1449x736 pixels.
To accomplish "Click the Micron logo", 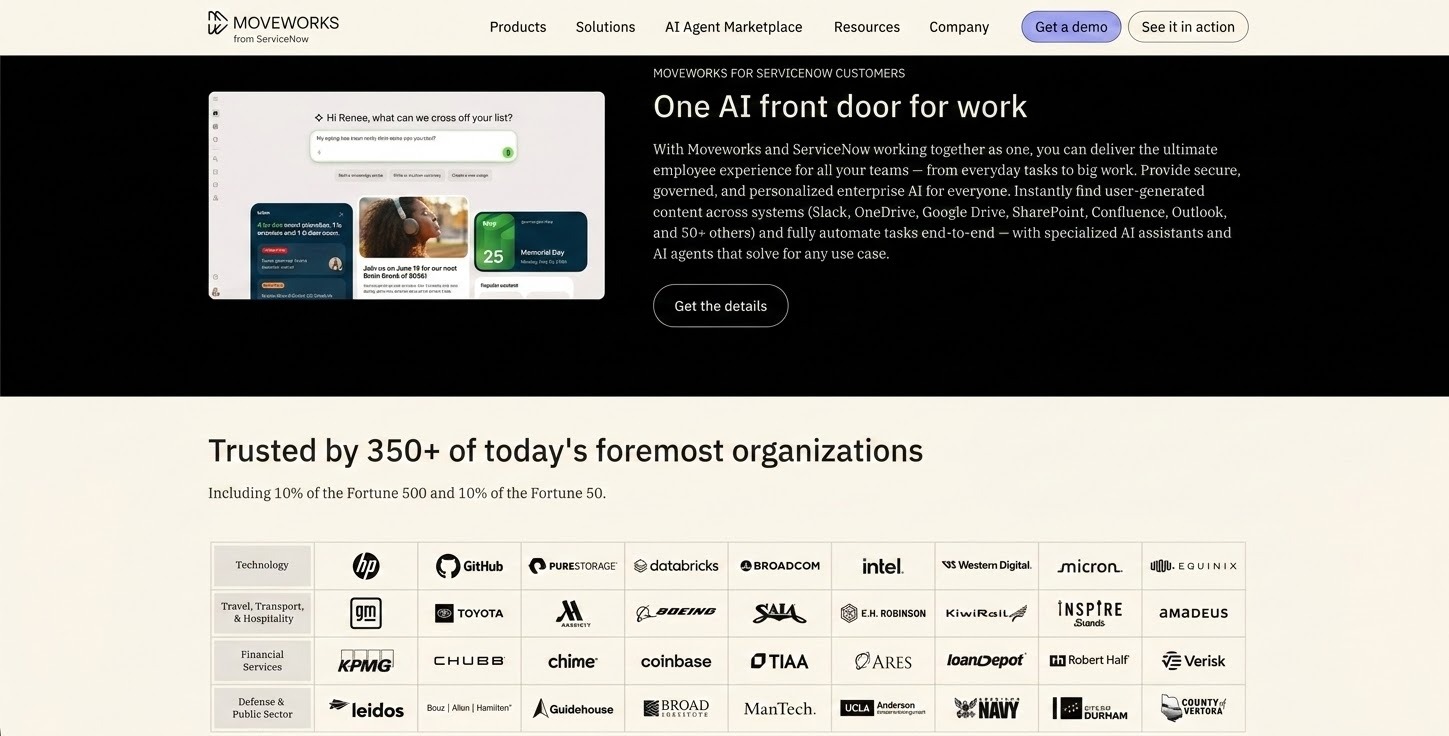I will click(x=1090, y=566).
